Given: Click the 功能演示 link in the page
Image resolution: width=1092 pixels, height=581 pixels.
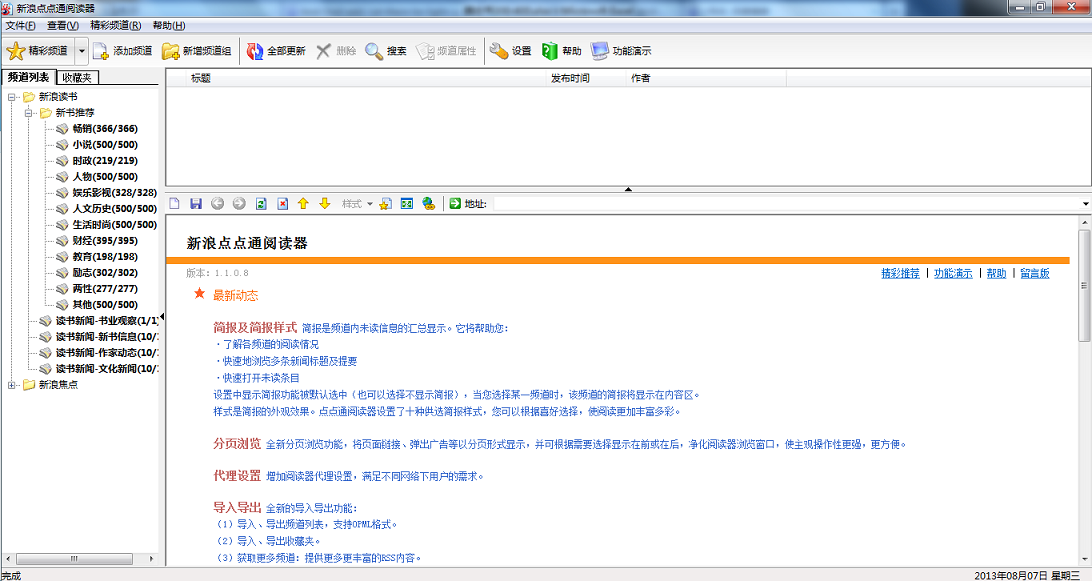Looking at the screenshot, I should 953,274.
